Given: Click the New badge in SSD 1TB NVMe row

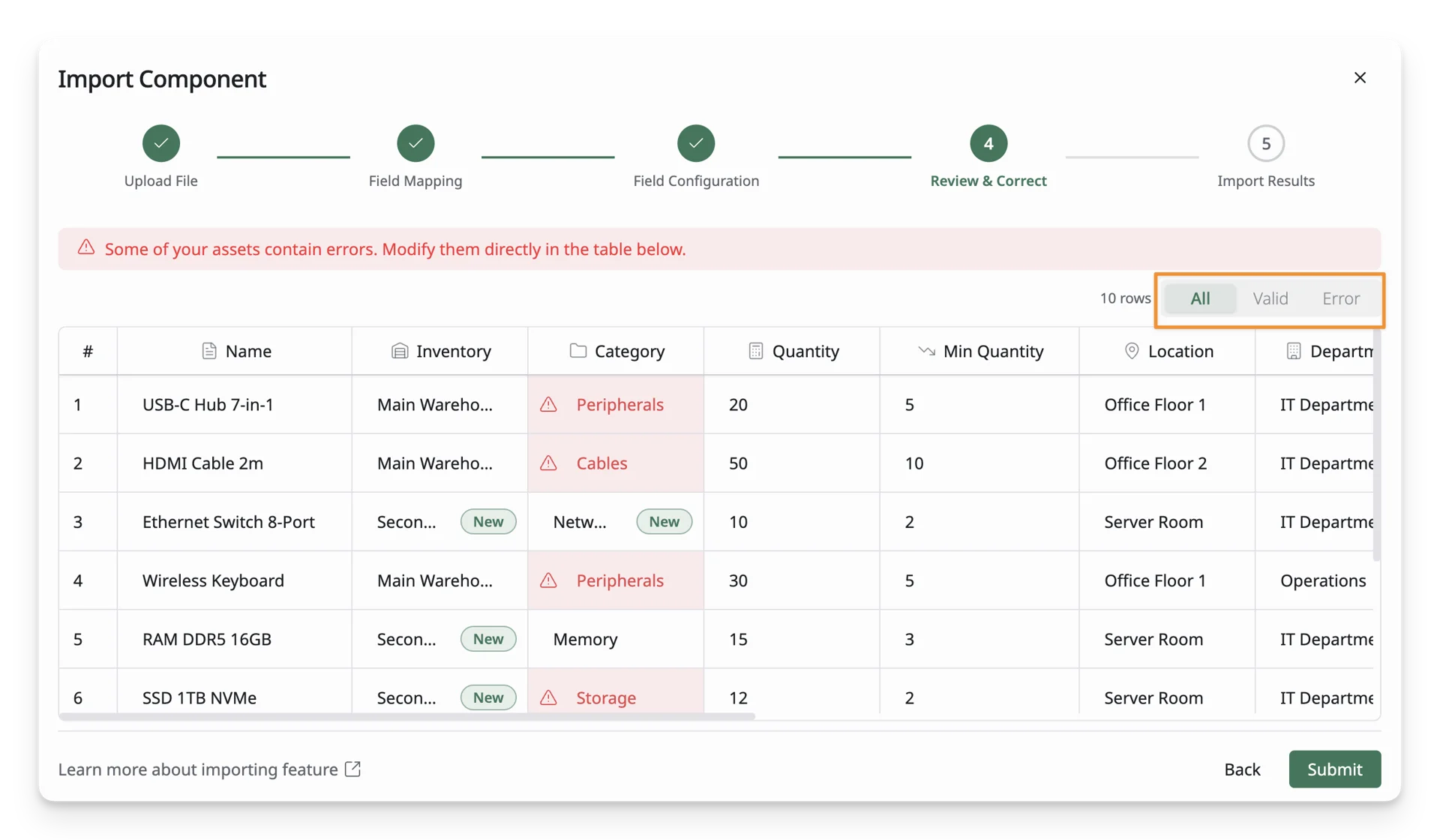Looking at the screenshot, I should 488,697.
